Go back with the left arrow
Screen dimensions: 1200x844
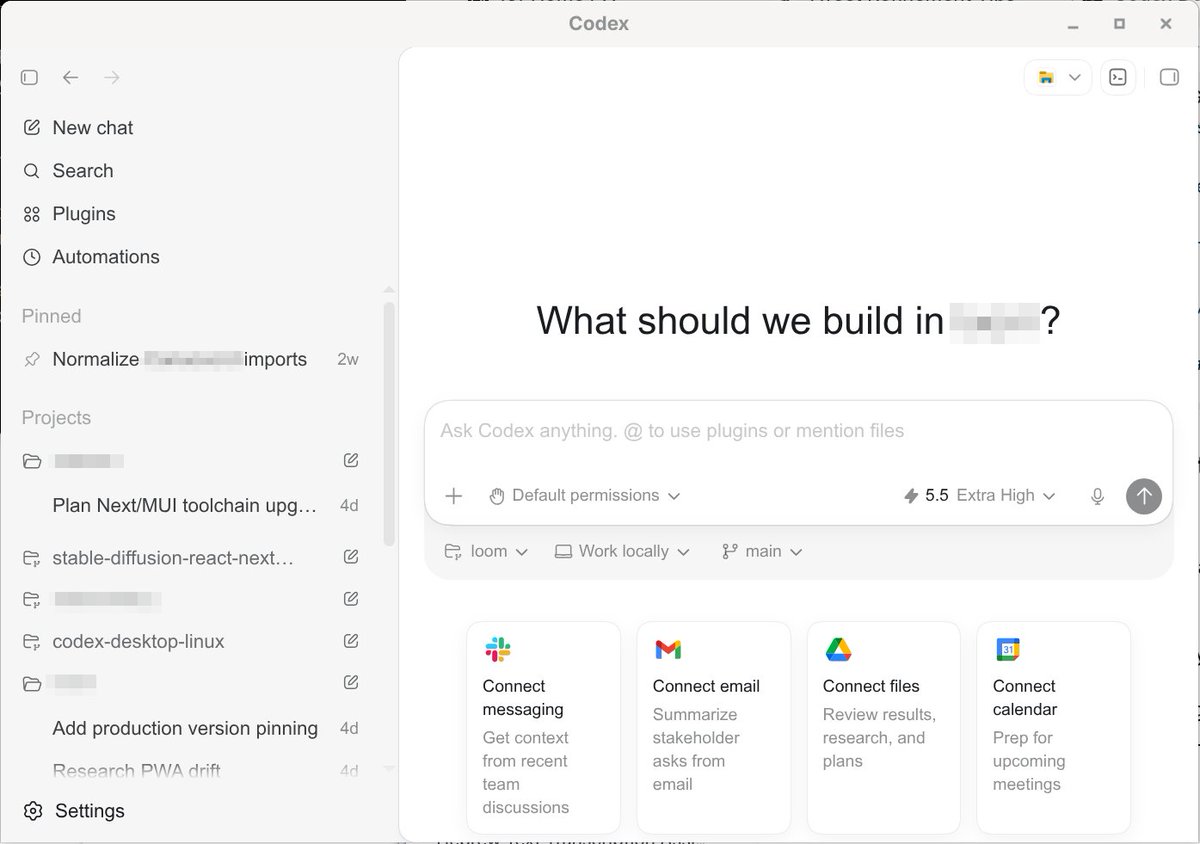pos(70,77)
